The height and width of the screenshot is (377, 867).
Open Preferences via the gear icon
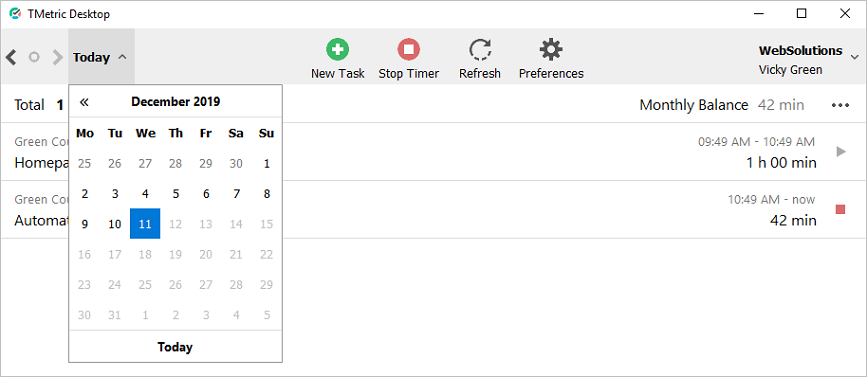551,49
